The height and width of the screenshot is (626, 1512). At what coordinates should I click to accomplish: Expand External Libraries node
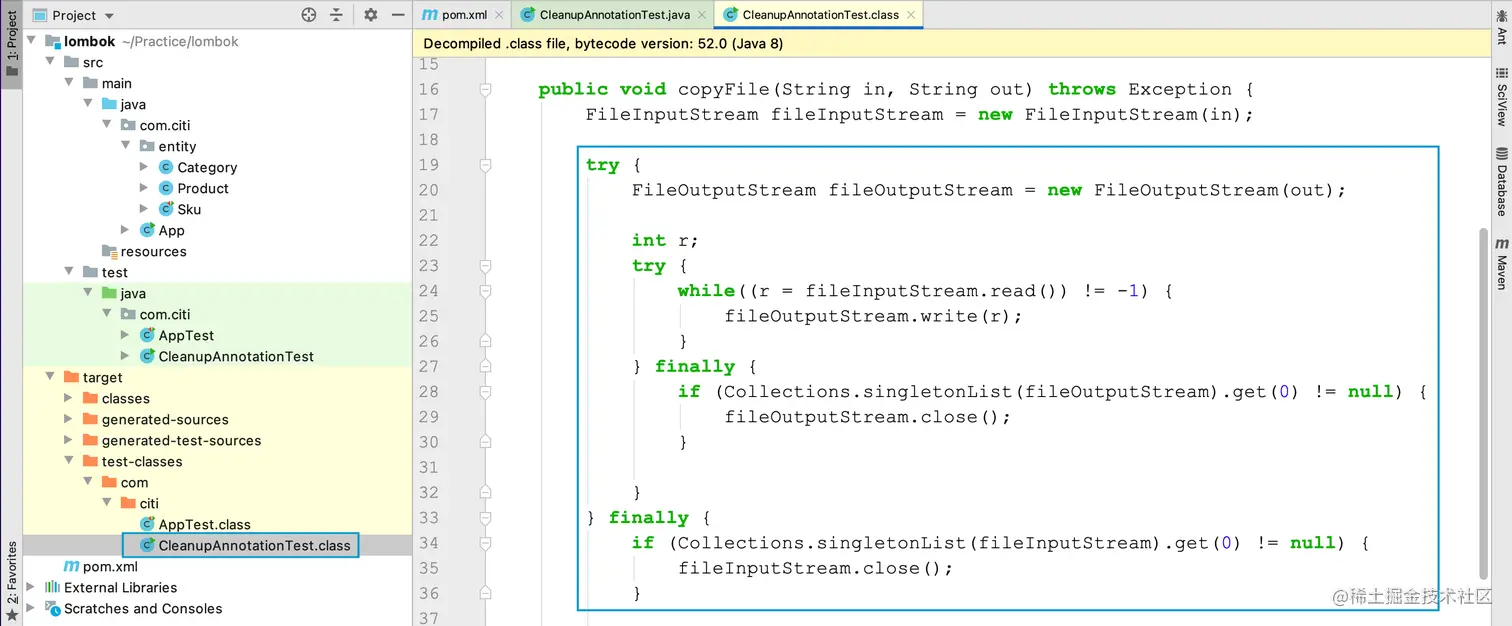point(32,587)
